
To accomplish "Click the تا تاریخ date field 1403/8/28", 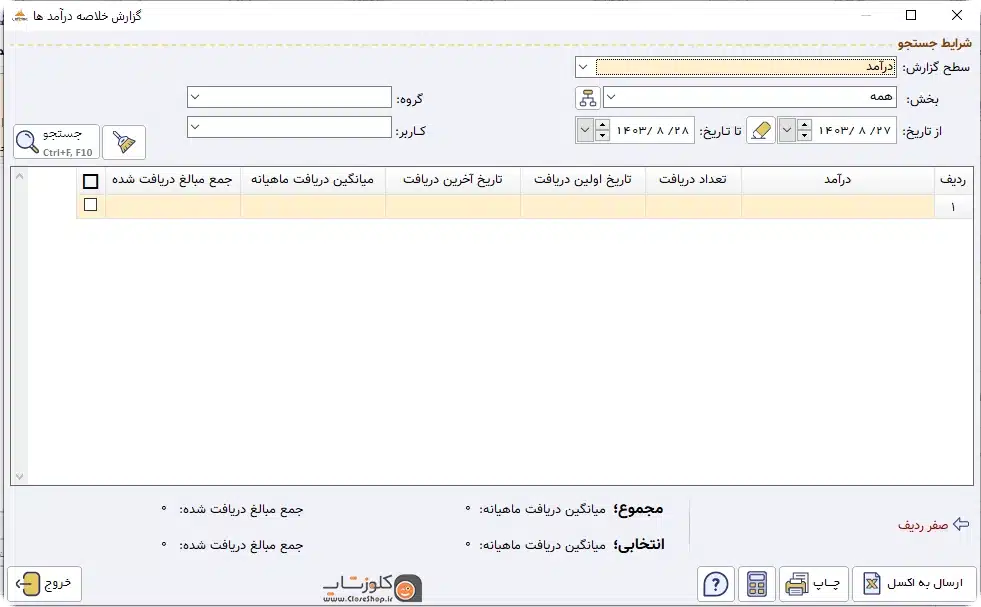I will point(652,130).
